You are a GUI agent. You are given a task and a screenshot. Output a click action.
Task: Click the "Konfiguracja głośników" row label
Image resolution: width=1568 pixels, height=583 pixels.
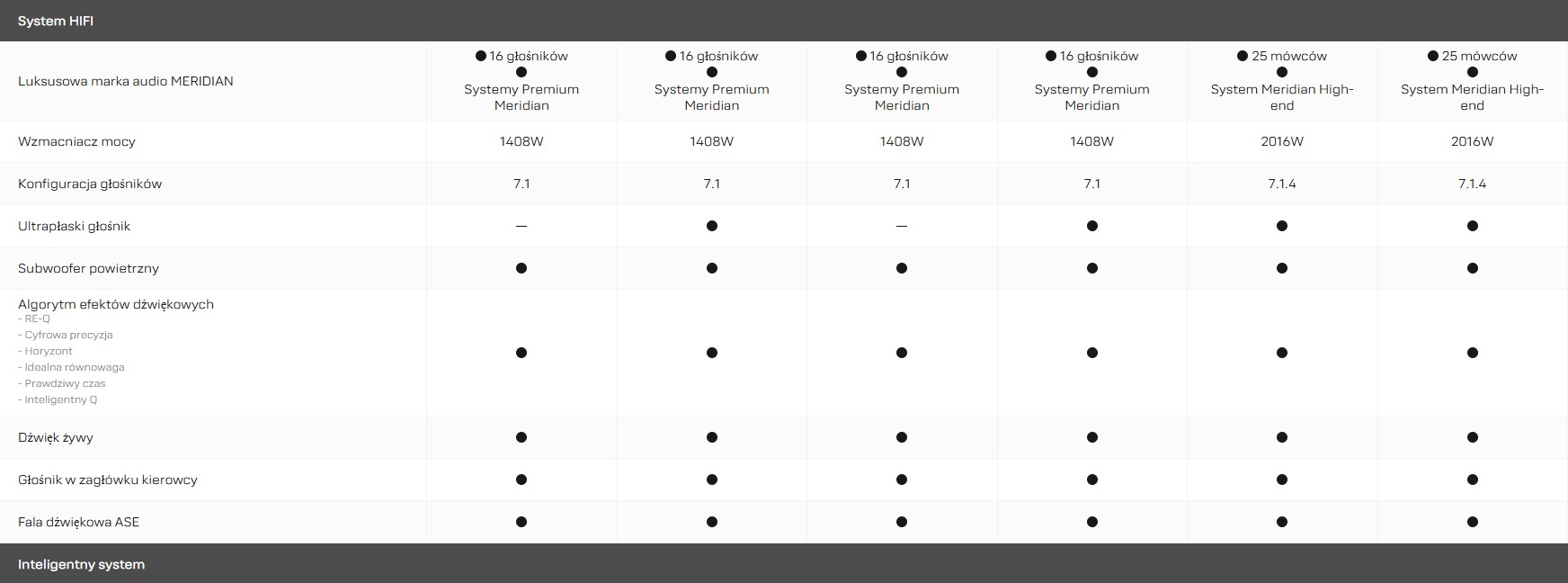pos(90,184)
